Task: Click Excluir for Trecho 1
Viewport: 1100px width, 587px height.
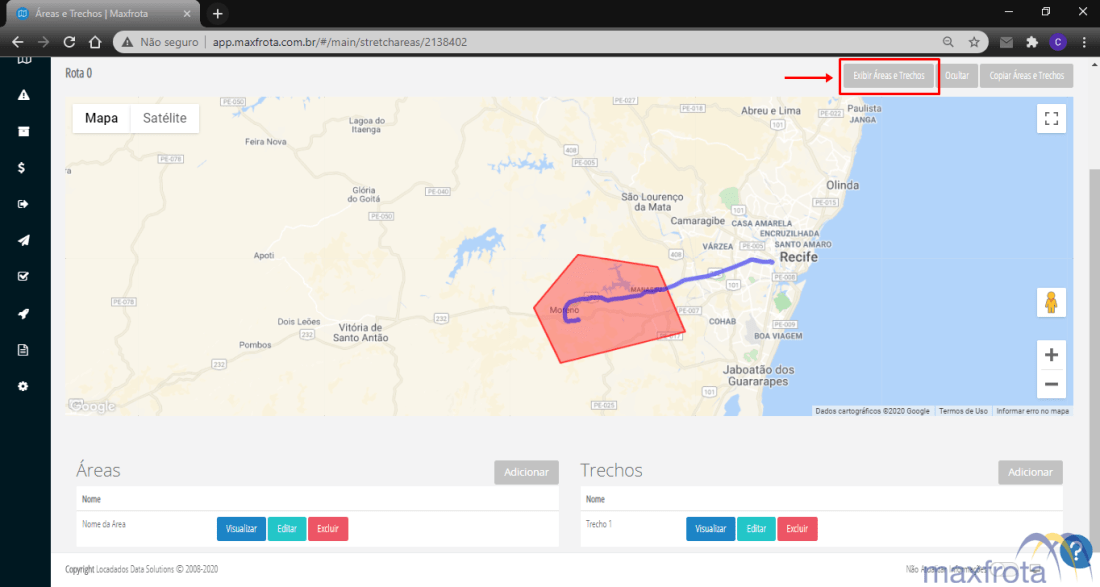Action: click(797, 529)
